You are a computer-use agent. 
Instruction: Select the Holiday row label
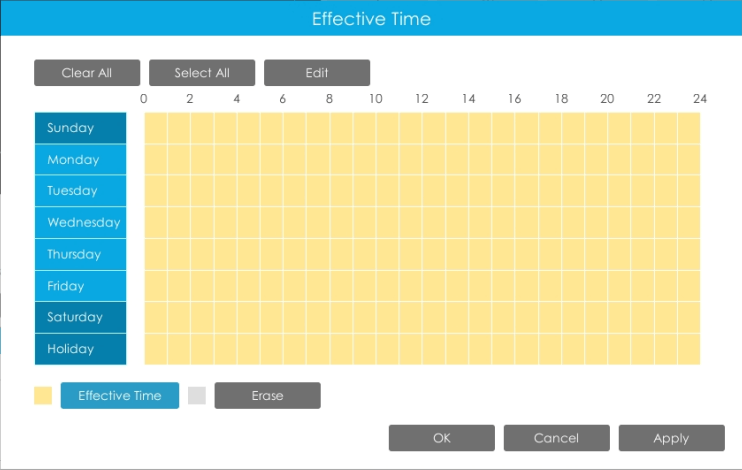pos(80,349)
